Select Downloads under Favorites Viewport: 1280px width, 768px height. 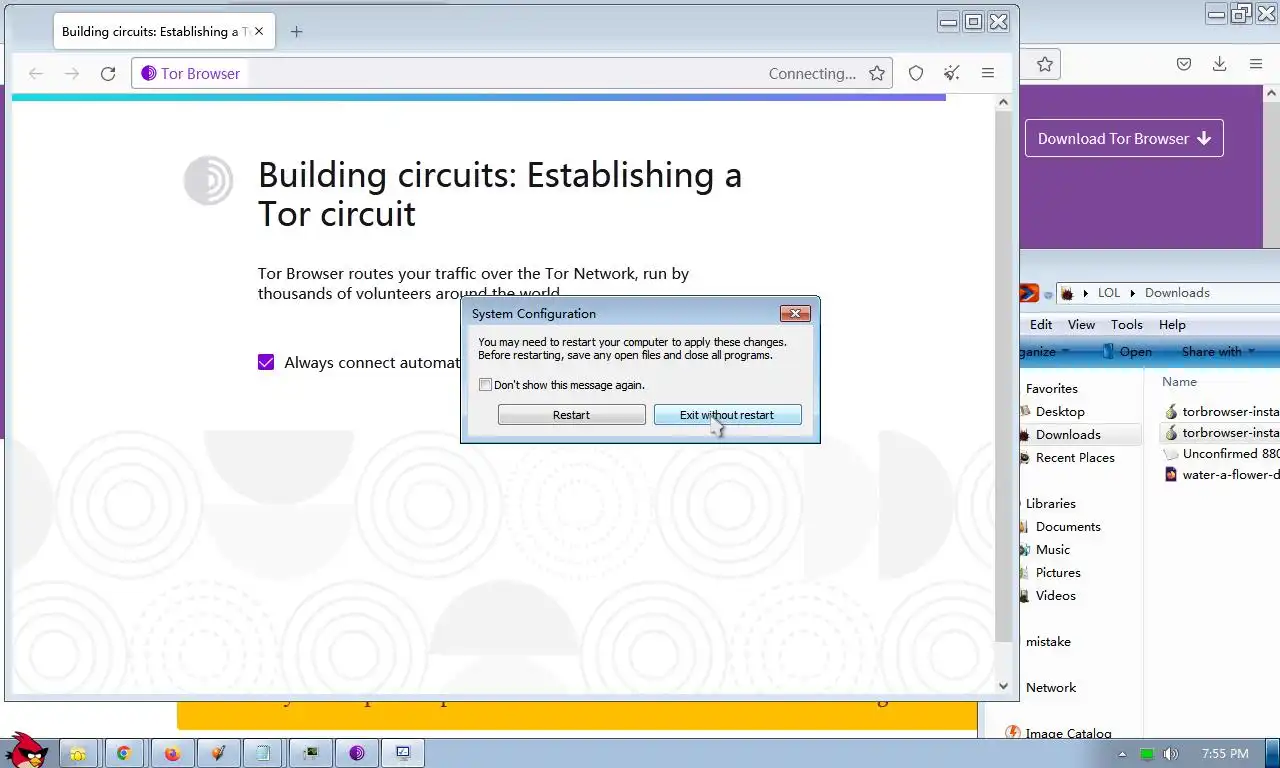(1068, 434)
